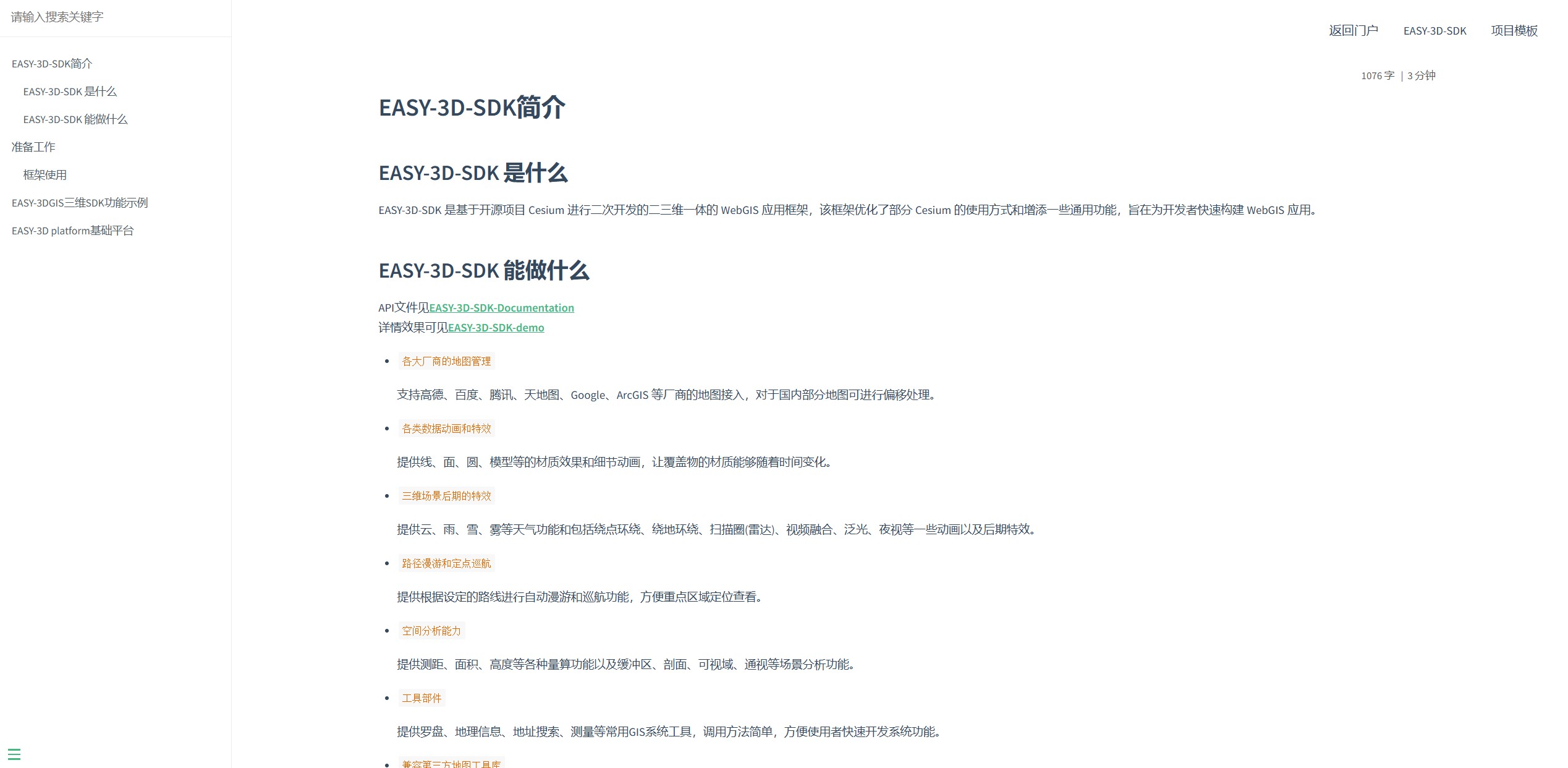Focus the search keyword input field

pos(116,17)
